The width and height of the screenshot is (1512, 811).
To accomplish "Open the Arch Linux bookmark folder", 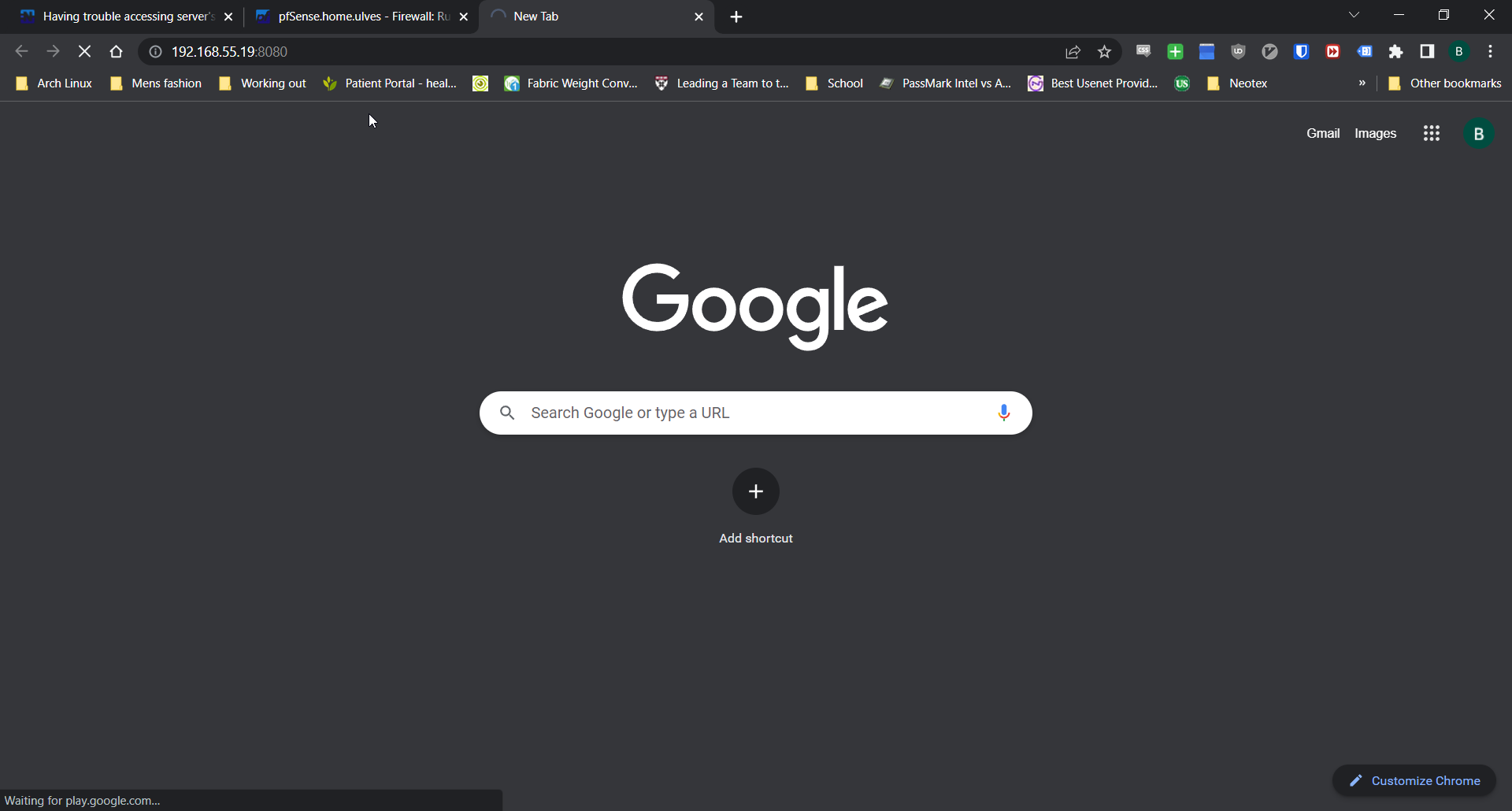I will [x=54, y=83].
